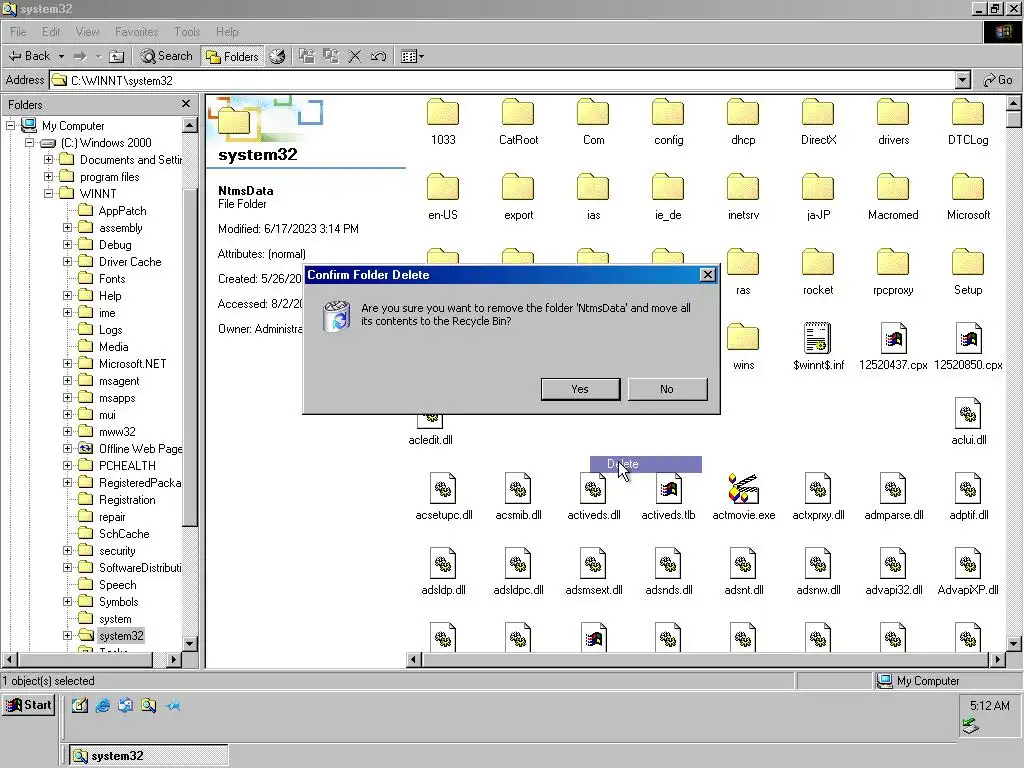Open the File menu
1024x768 pixels.
tap(18, 31)
